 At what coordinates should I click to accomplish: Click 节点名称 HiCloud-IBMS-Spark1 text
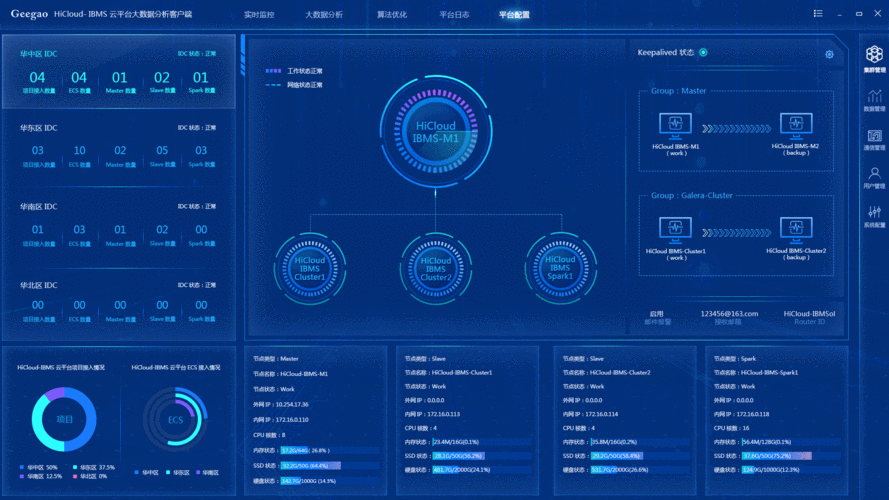point(756,373)
